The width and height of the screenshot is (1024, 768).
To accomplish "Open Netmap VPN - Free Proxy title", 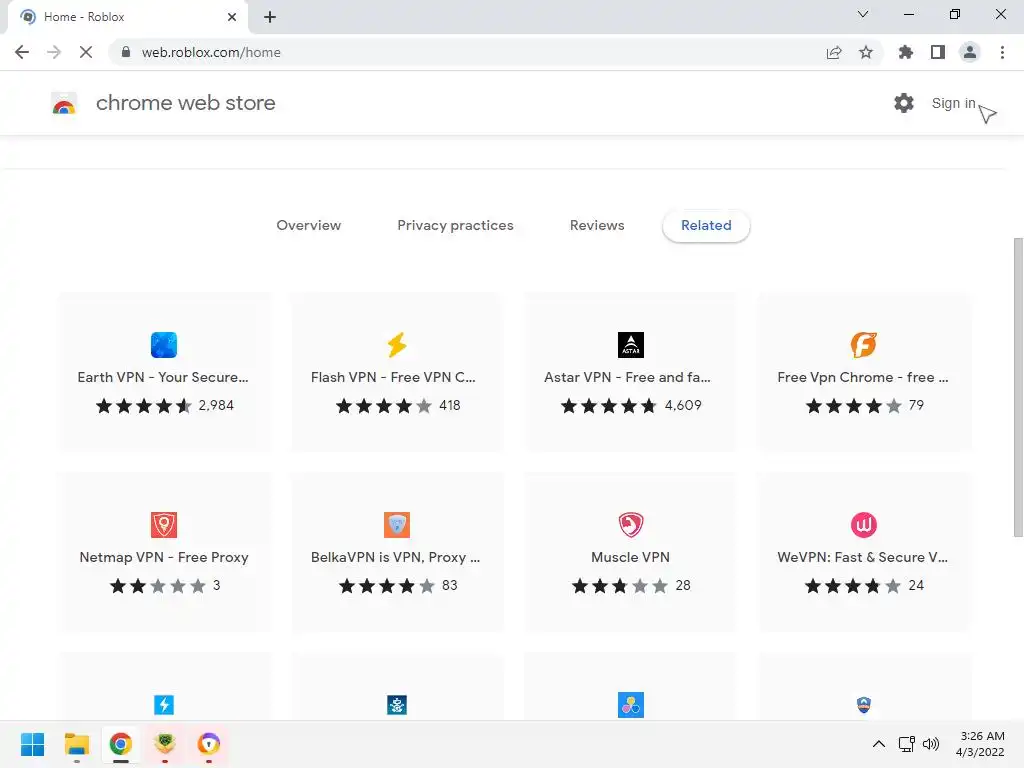I will click(x=164, y=557).
